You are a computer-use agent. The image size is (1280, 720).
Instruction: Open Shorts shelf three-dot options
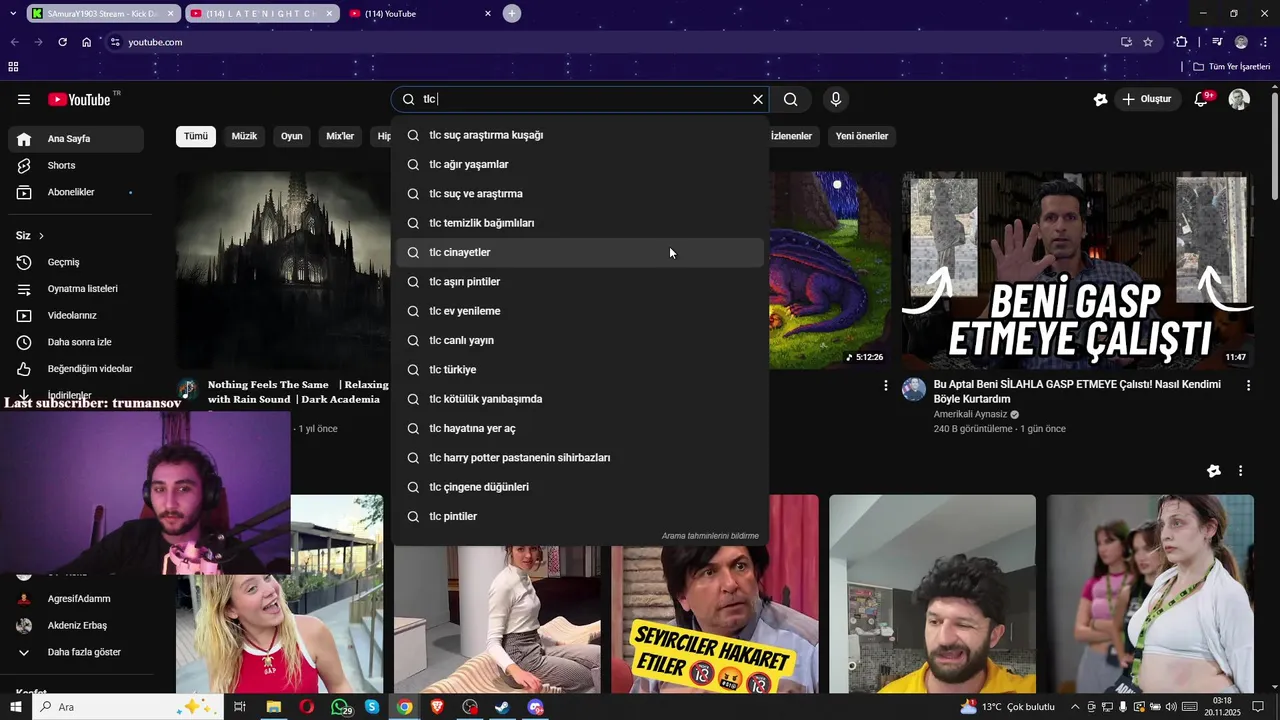click(1240, 471)
